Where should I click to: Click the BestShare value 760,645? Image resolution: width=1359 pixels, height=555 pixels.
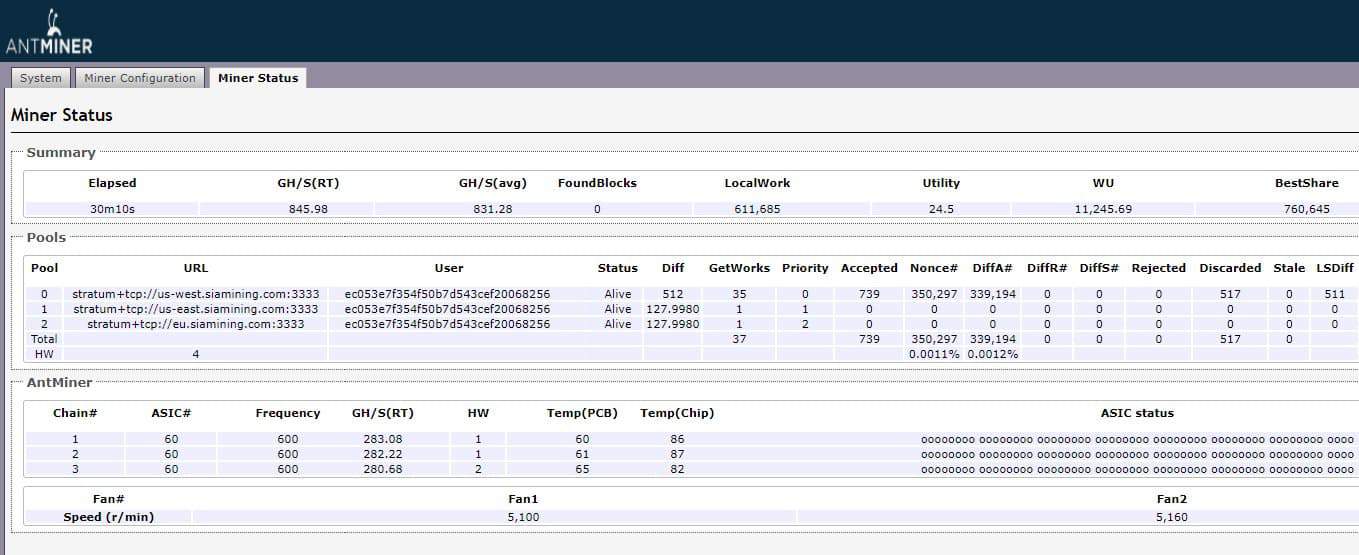tap(1307, 209)
